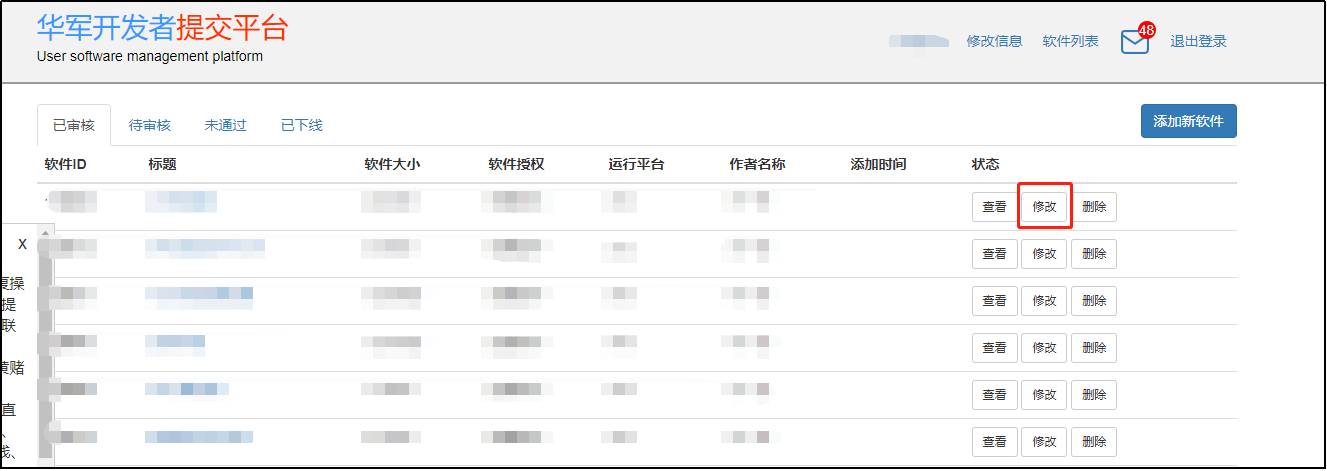The image size is (1327, 471).
Task: Click 删除 in the fourth row
Action: pos(1094,348)
